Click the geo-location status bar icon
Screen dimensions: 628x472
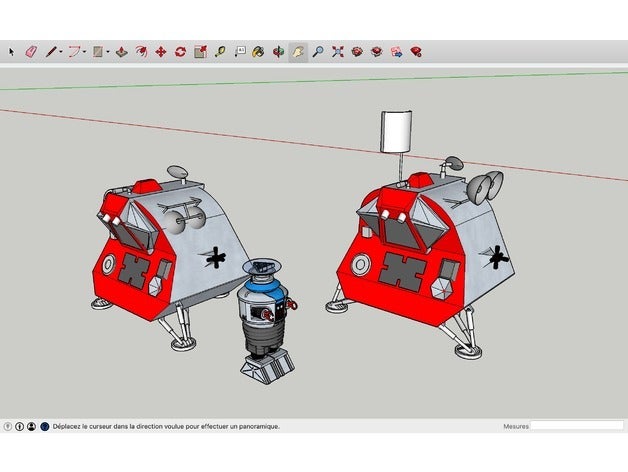pyautogui.click(x=7, y=426)
